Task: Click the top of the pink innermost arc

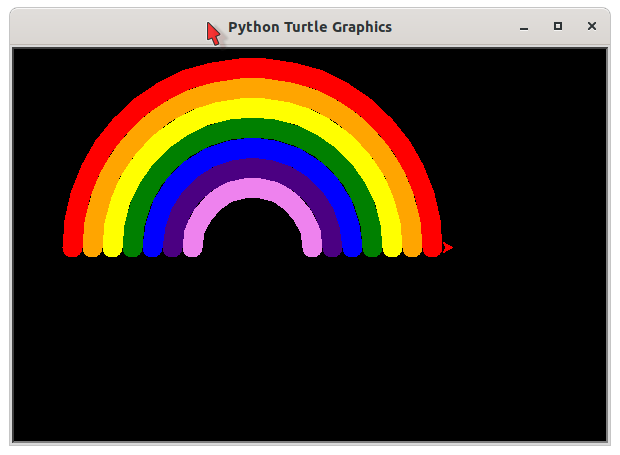Action: tap(252, 188)
